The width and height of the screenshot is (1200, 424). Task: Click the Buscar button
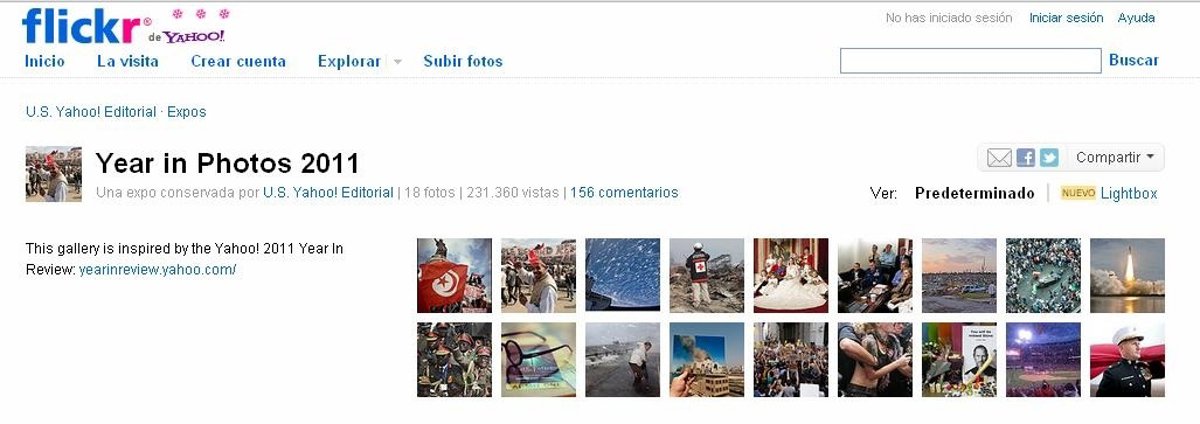pos(1134,60)
